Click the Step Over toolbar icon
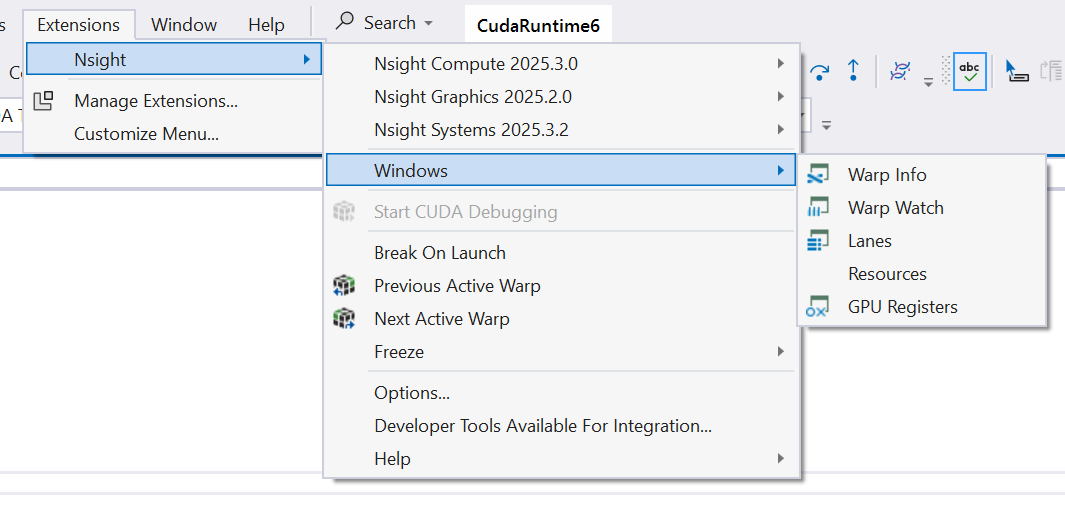 pyautogui.click(x=820, y=71)
